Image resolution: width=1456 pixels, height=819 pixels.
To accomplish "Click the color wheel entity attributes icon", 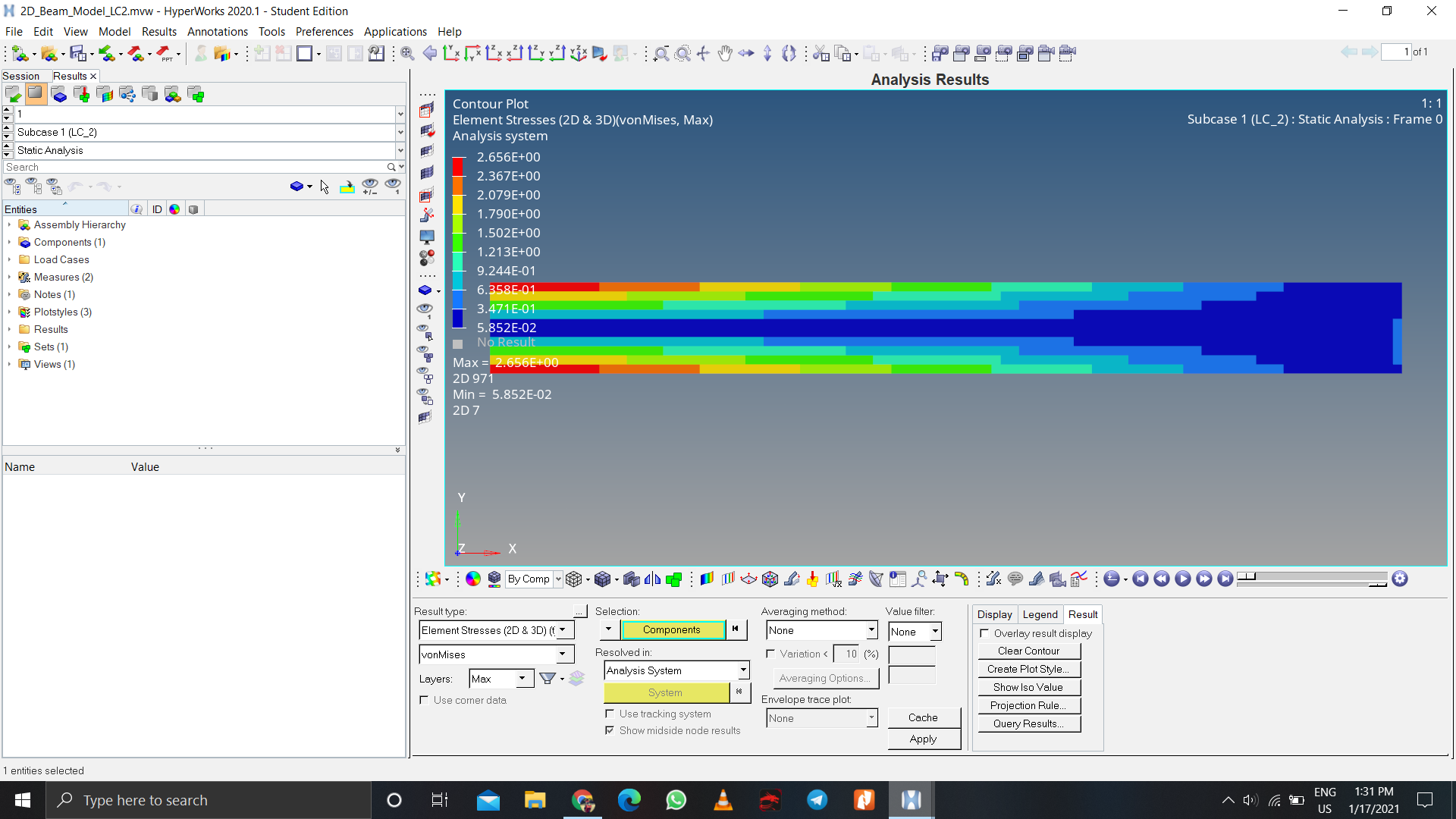I will [473, 579].
